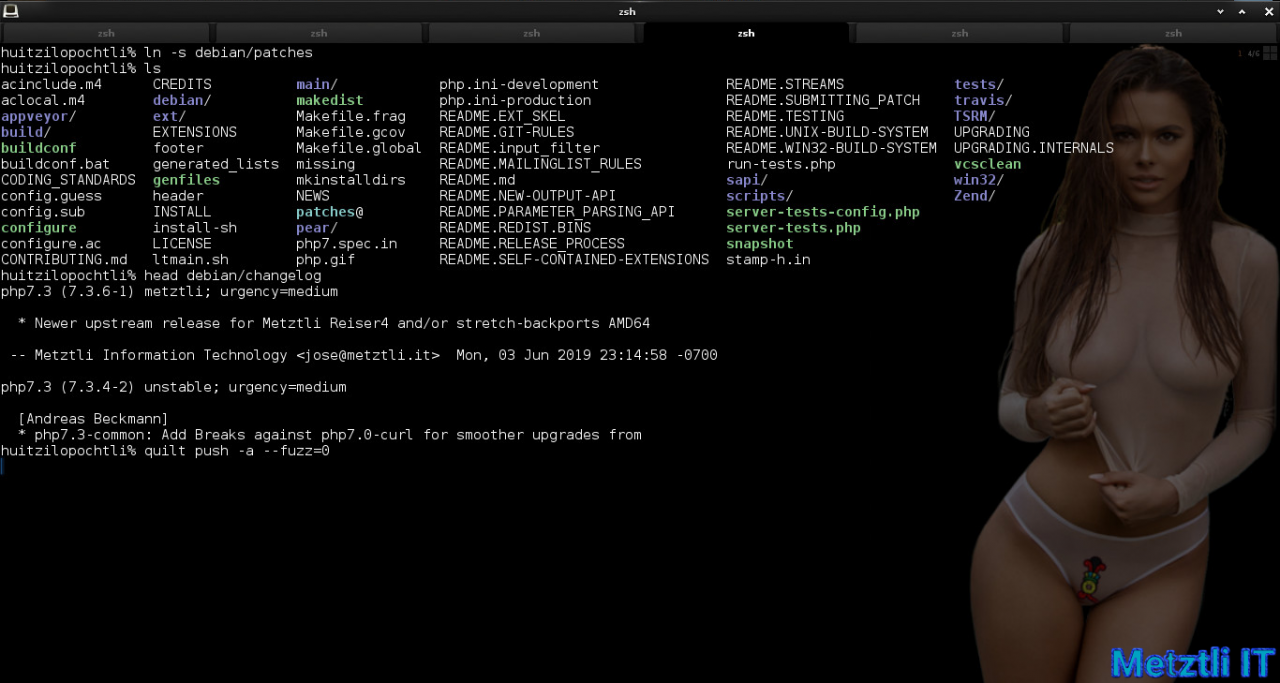Click 'snapshot' executable entry
The image size is (1280, 683).
760,244
